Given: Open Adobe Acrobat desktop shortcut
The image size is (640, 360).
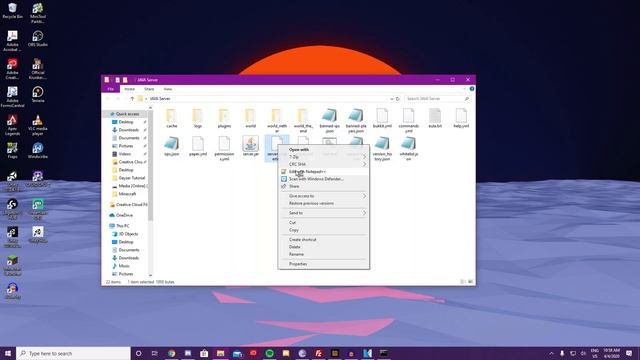Looking at the screenshot, I should point(12,41).
